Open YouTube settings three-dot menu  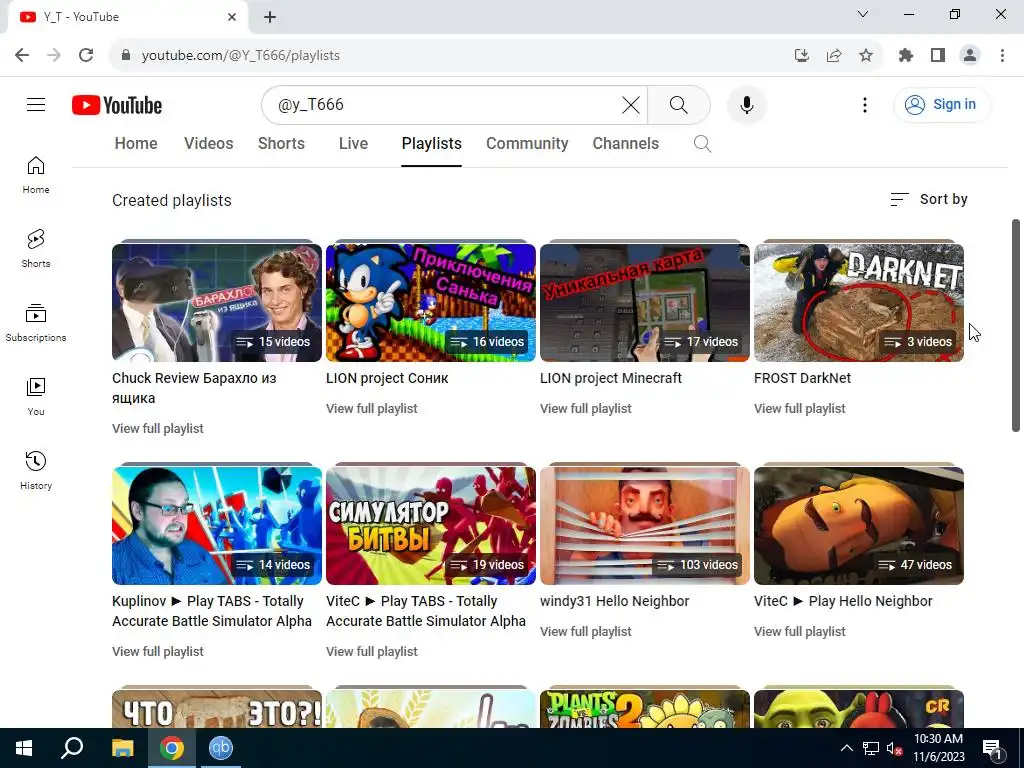click(x=865, y=104)
